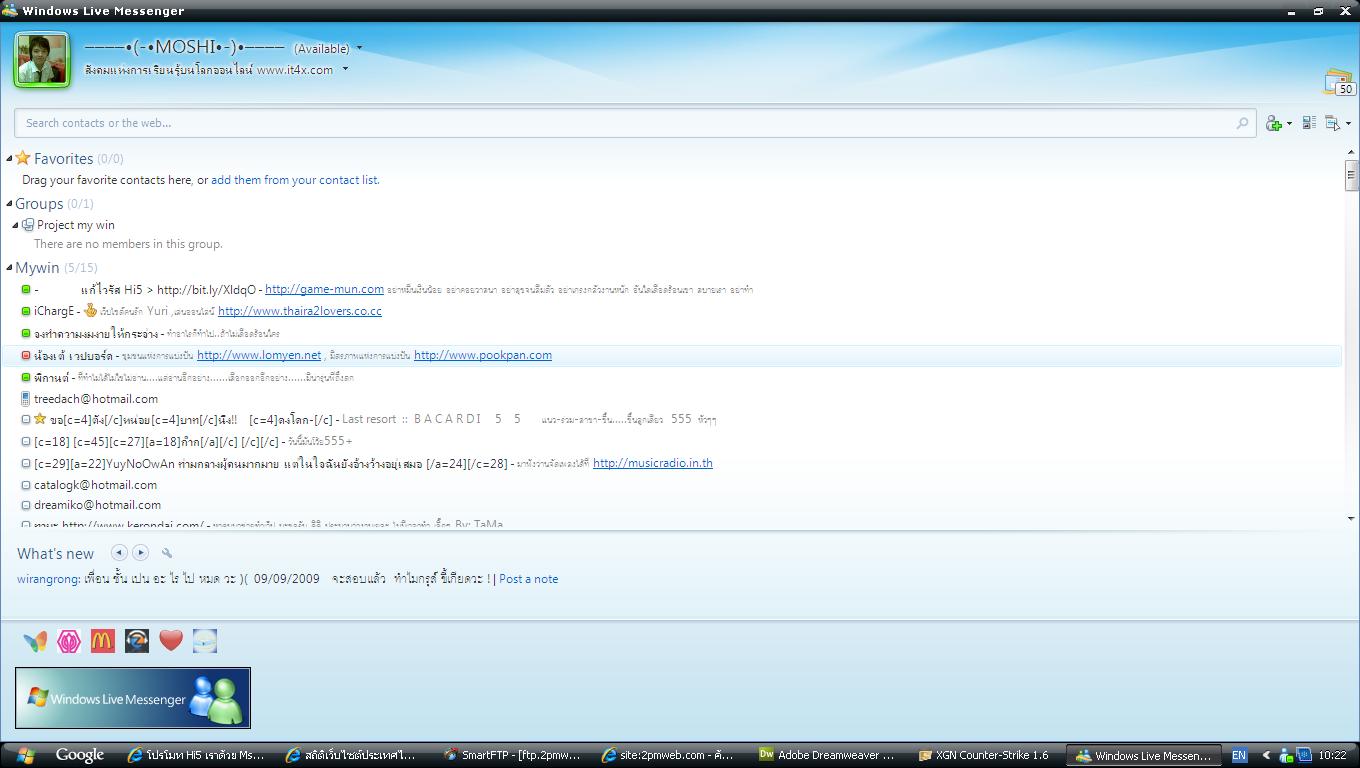
Task: Click Show menu icon
Action: [x=1332, y=123]
